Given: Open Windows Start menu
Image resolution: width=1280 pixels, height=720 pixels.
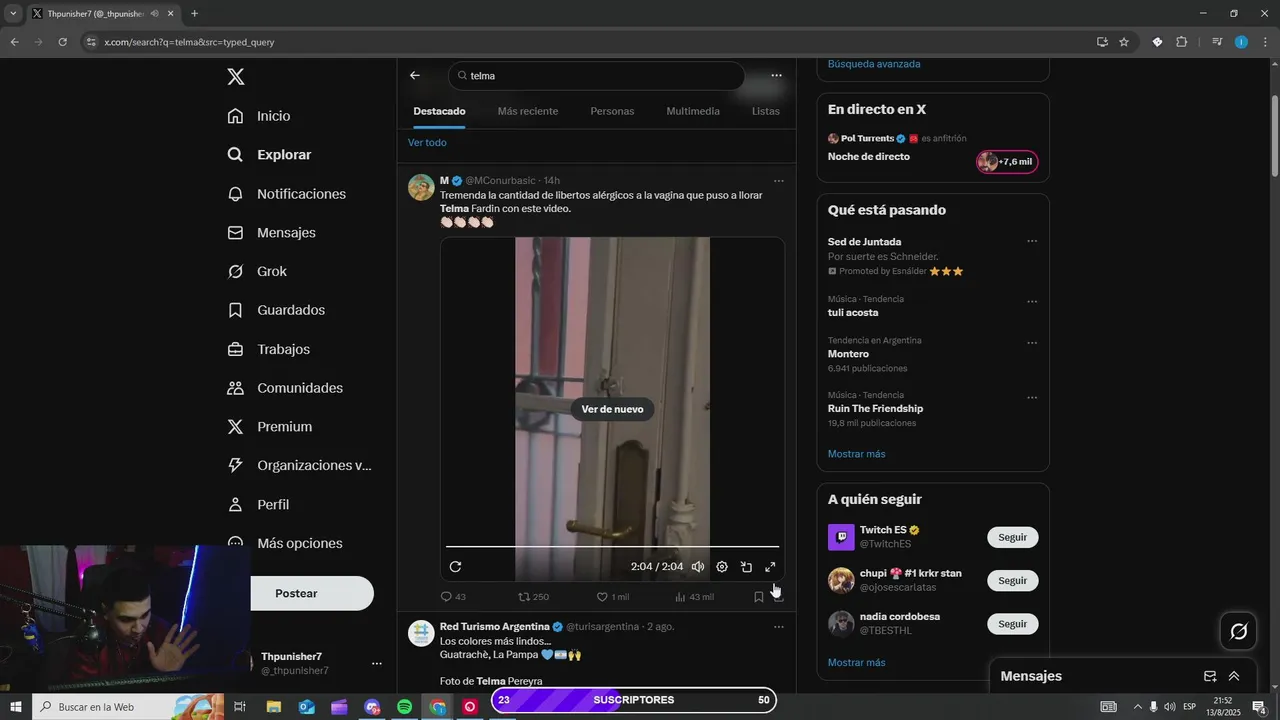Looking at the screenshot, I should pos(15,707).
